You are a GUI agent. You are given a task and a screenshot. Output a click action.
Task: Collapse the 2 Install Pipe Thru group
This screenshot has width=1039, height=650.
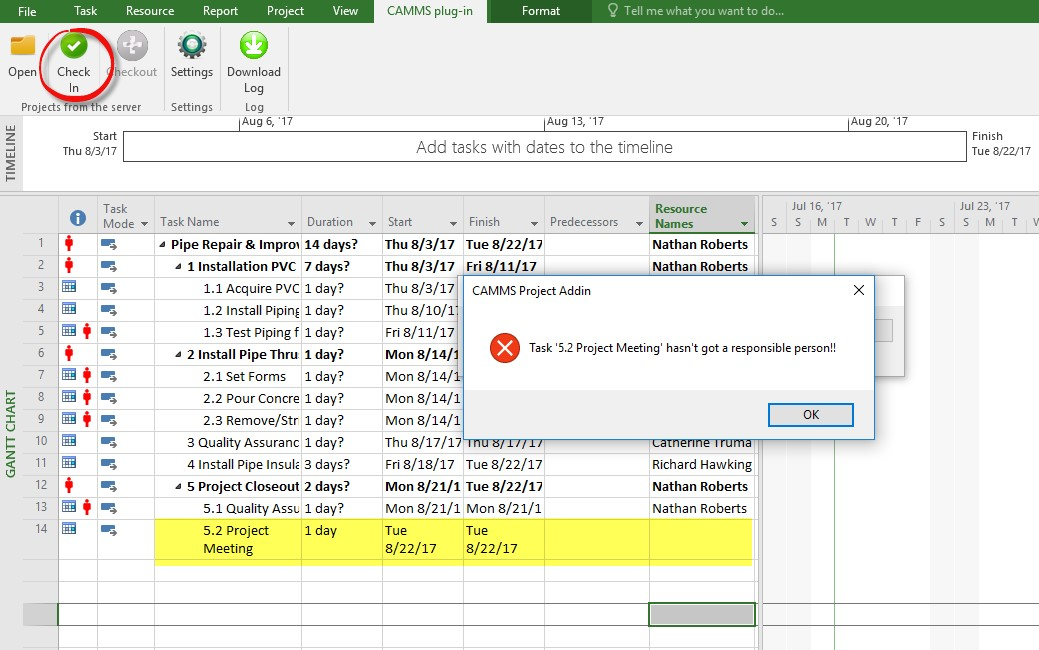178,354
